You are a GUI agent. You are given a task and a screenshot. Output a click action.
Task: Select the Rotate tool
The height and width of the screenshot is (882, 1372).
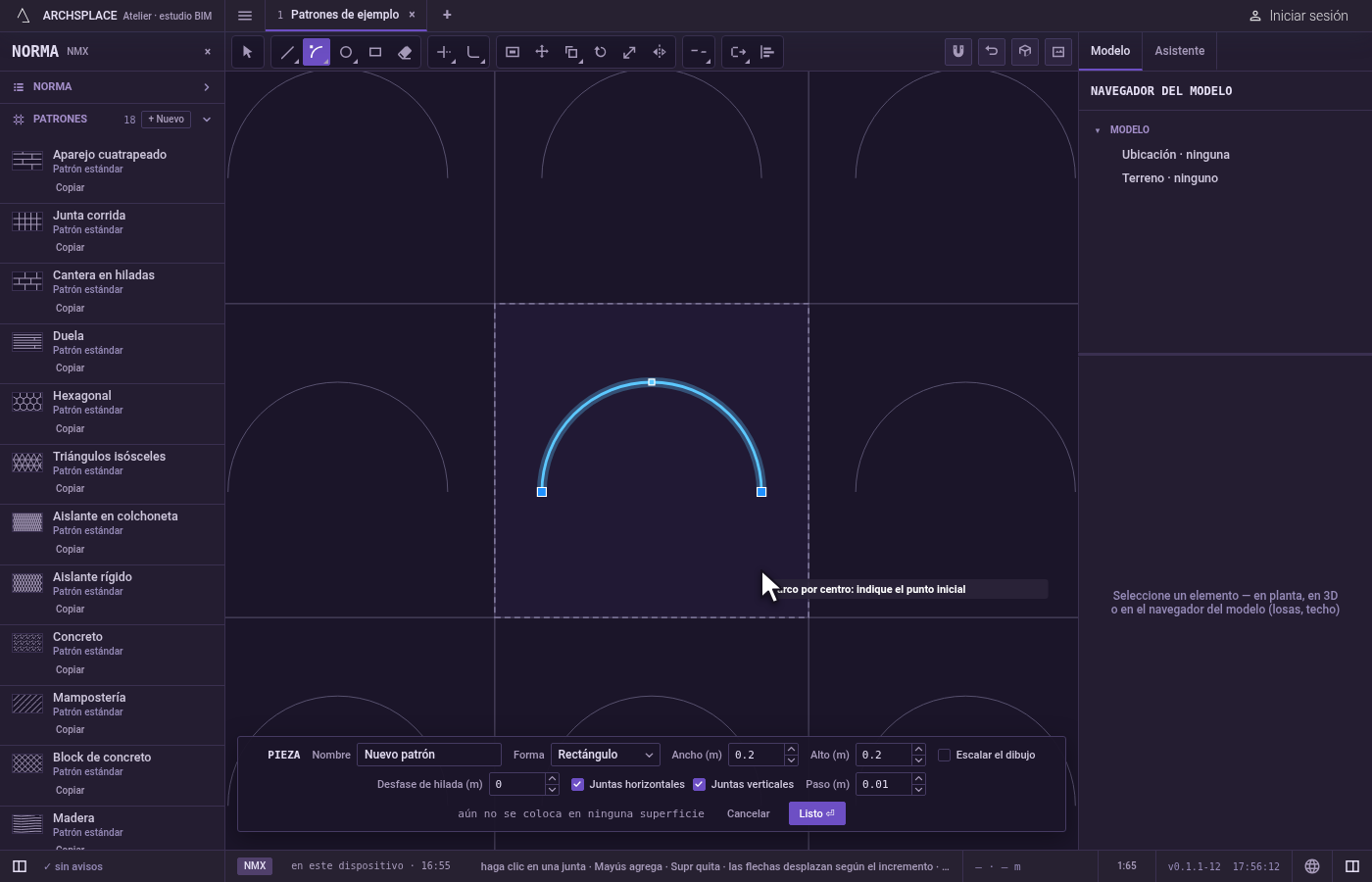(x=601, y=52)
